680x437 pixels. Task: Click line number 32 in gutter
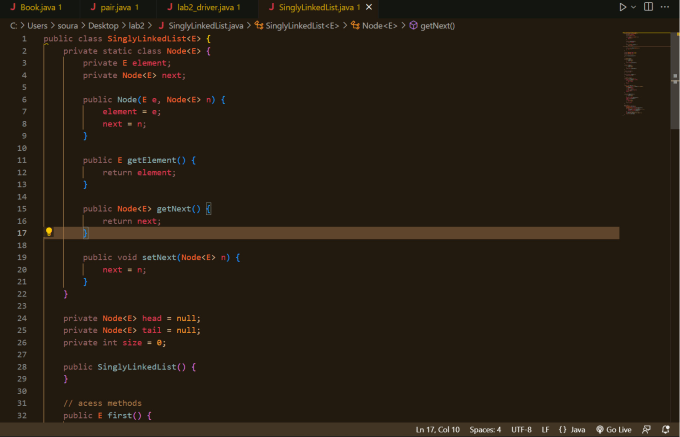tap(22, 415)
